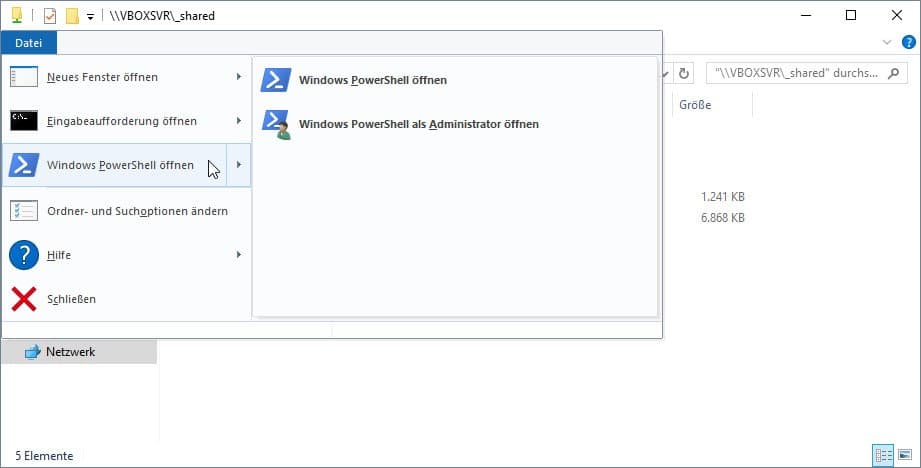Click the New Folder icon in the title bar

tap(72, 16)
